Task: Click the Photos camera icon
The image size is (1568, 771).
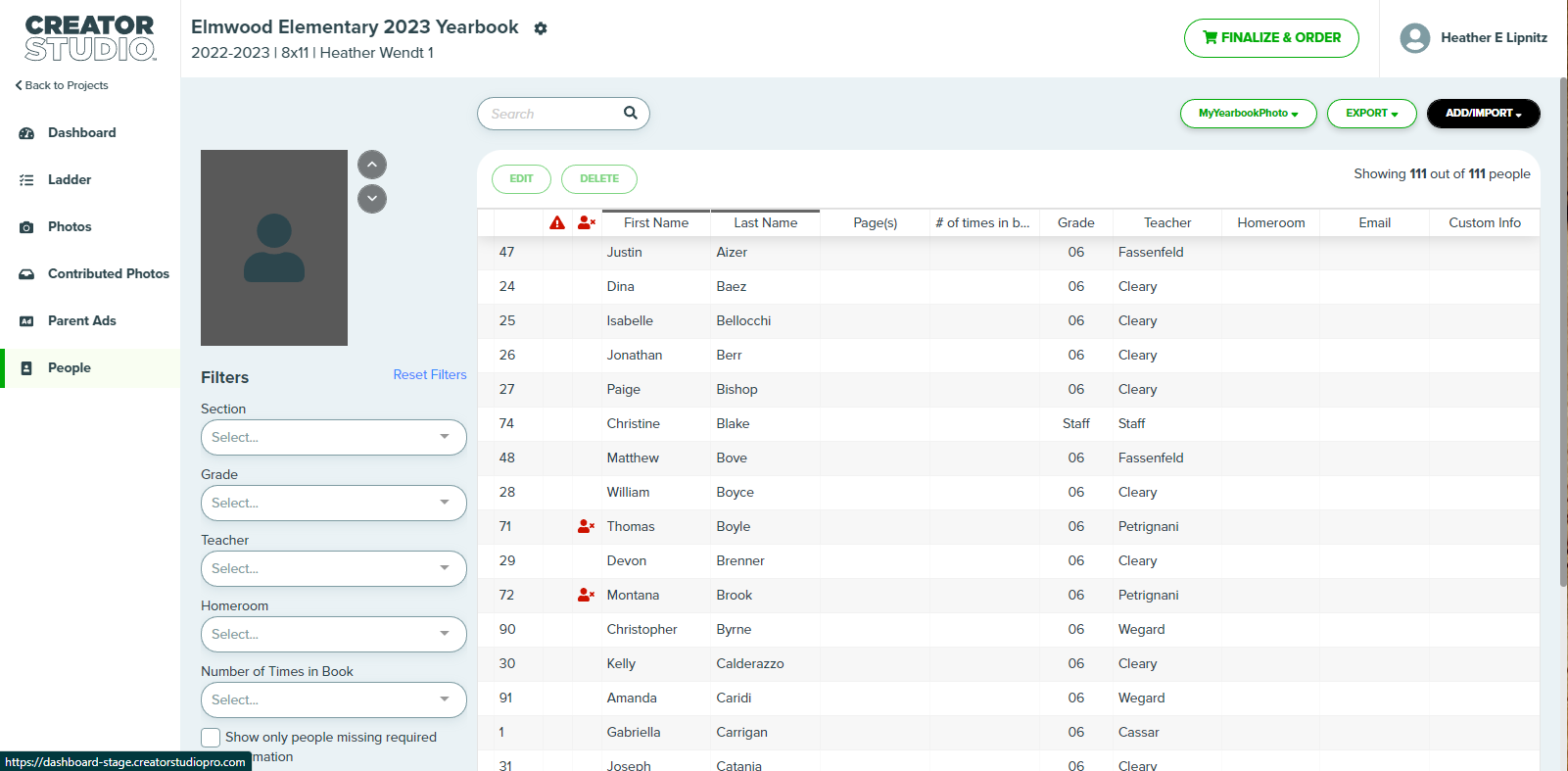Action: (26, 227)
